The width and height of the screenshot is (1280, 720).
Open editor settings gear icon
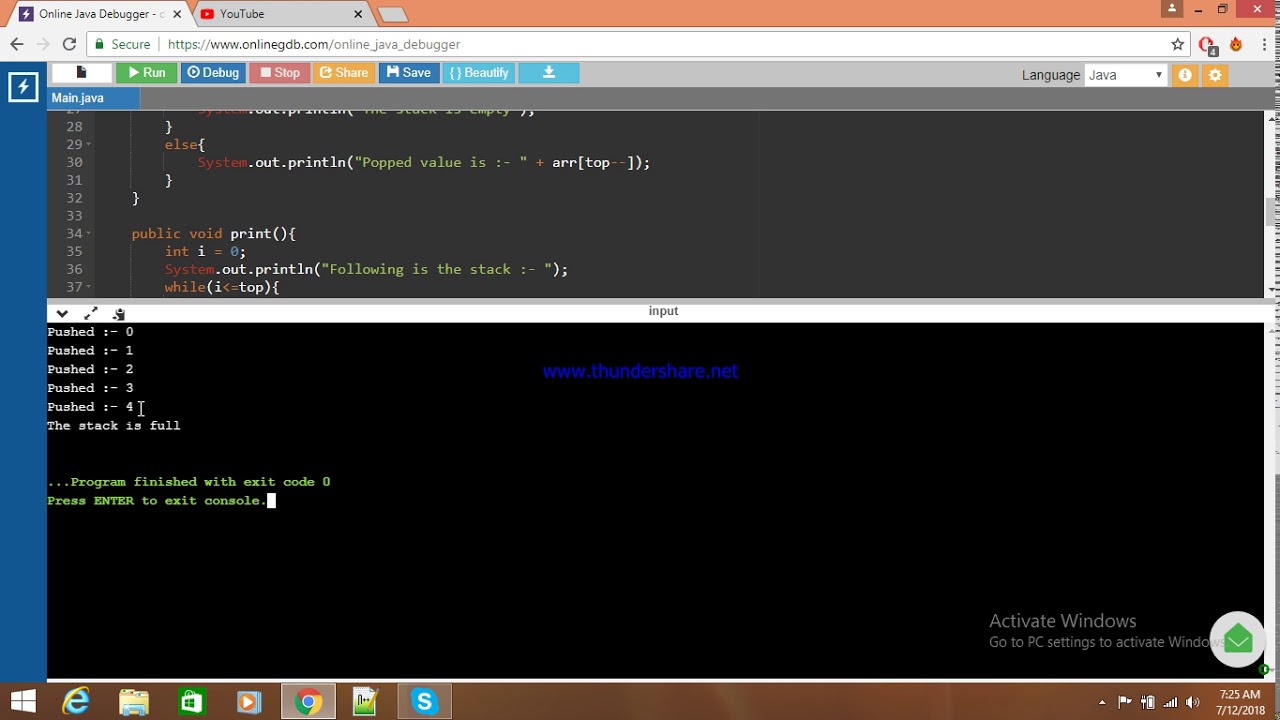[1215, 75]
